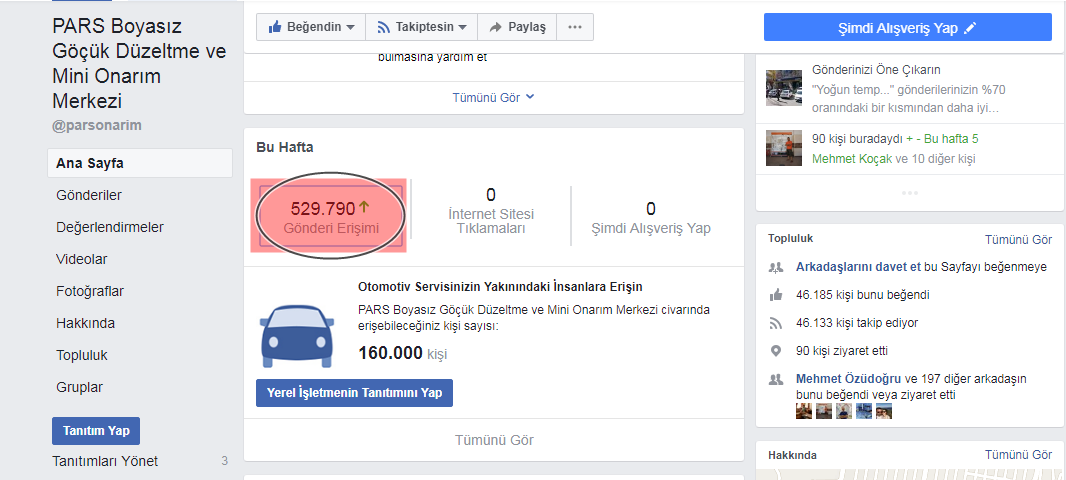Click the @parsonarim page handle

point(97,125)
